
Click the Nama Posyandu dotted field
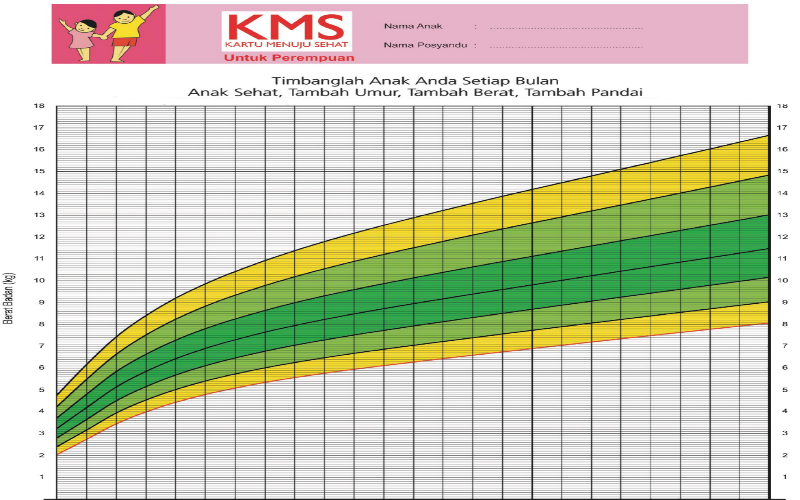[x=567, y=45]
